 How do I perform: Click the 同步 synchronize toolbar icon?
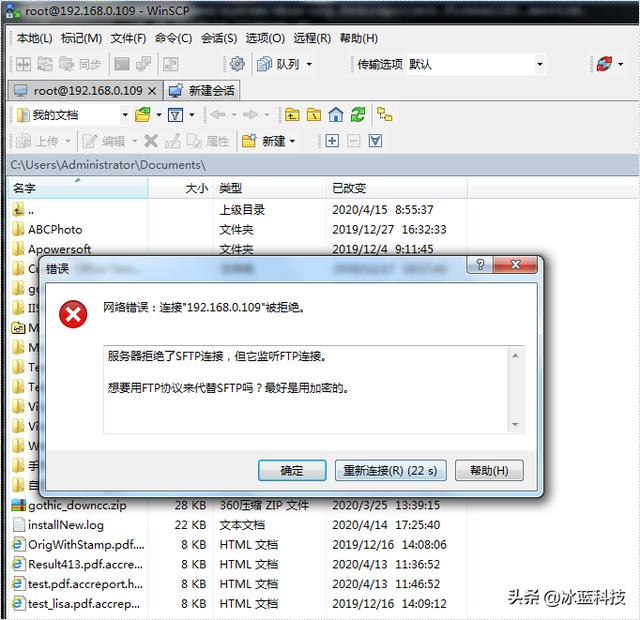click(80, 64)
